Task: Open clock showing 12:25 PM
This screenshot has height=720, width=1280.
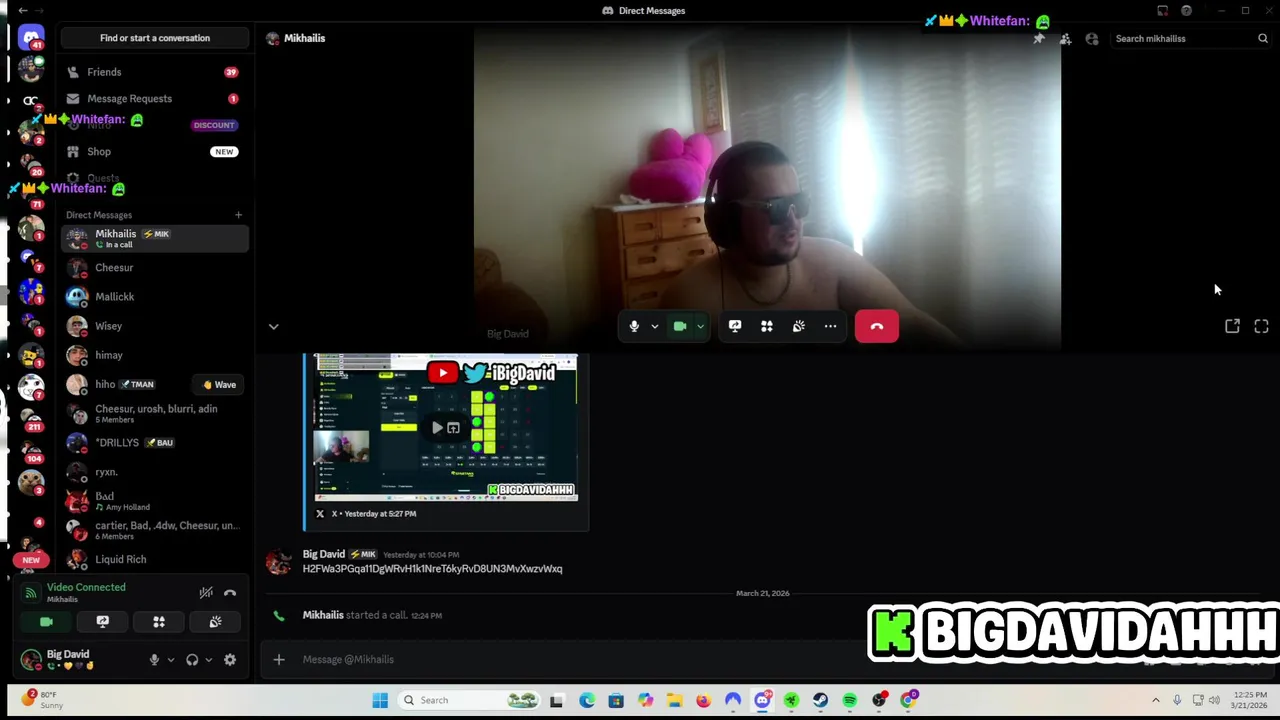Action: 1250,700
